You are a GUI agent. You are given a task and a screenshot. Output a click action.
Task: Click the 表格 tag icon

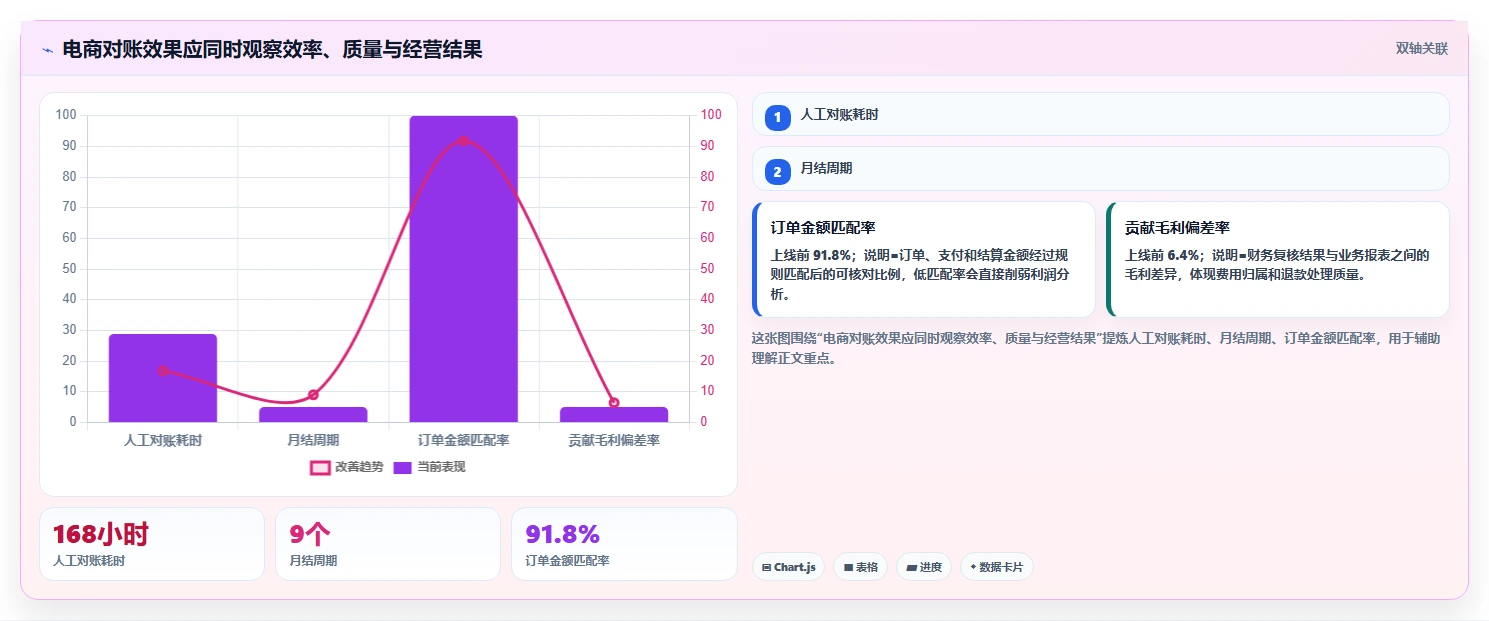[848, 567]
